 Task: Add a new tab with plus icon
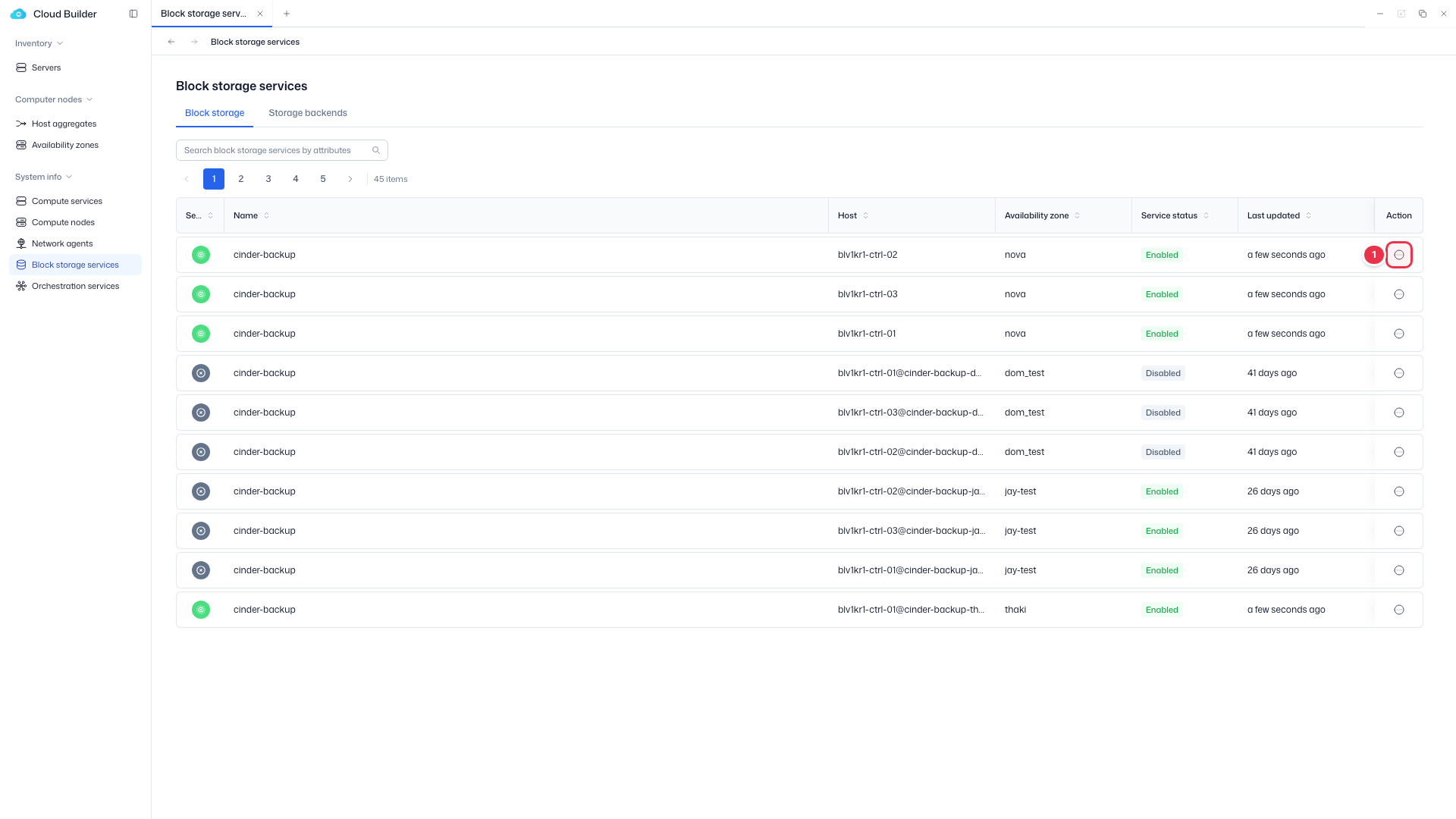pos(287,14)
